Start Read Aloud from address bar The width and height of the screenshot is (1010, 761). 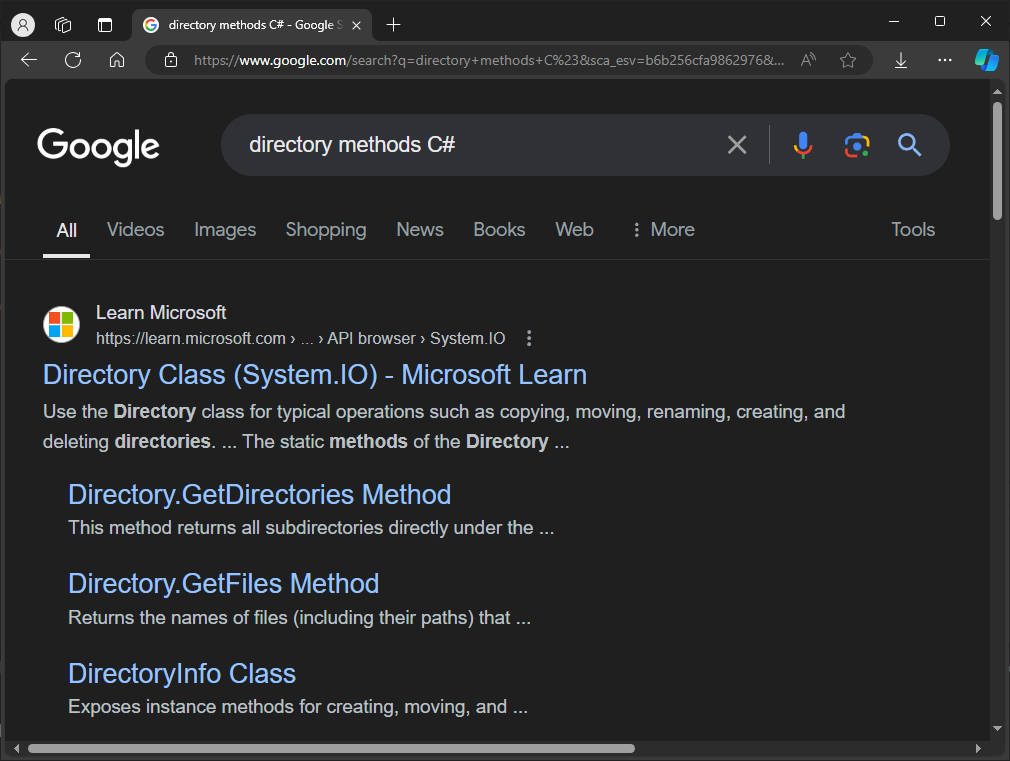pos(808,61)
